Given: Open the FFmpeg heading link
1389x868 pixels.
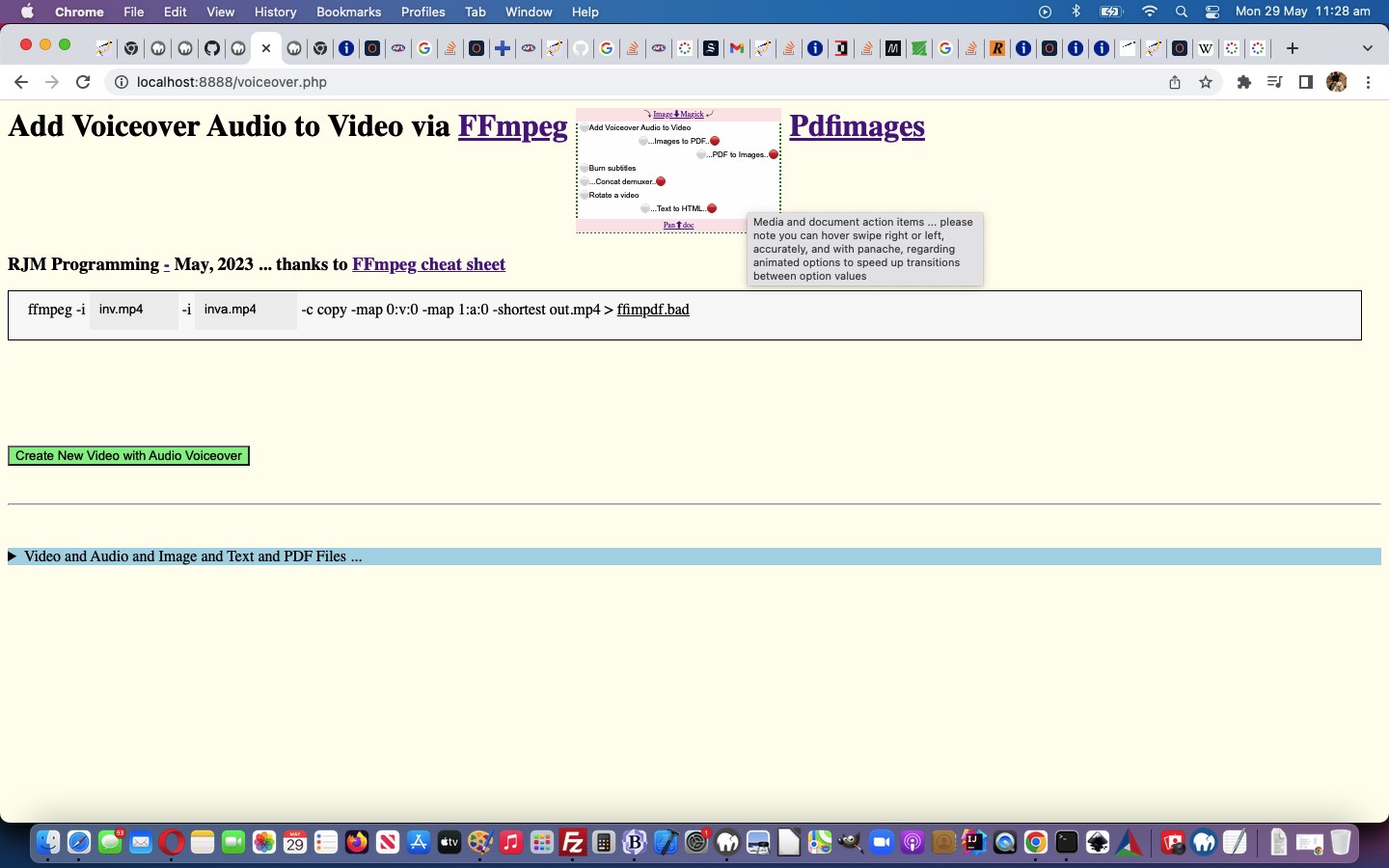Looking at the screenshot, I should pyautogui.click(x=512, y=126).
